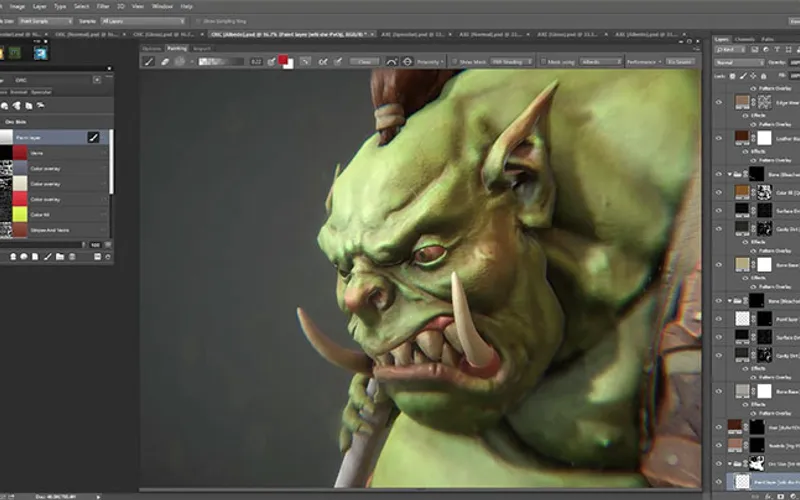Switch to the Import tab
The image size is (800, 500).
coord(202,48)
